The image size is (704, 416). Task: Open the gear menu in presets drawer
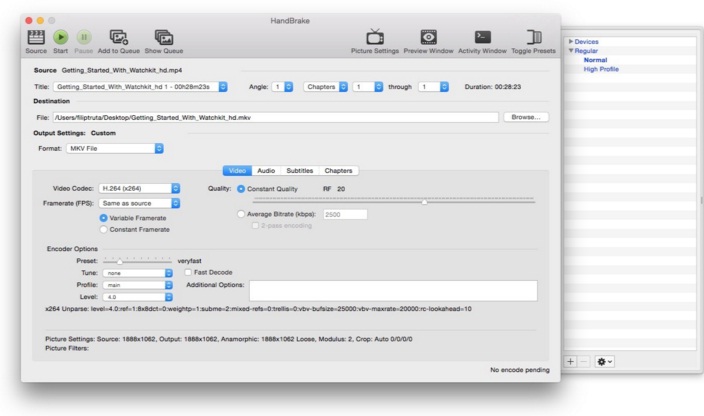[x=604, y=361]
